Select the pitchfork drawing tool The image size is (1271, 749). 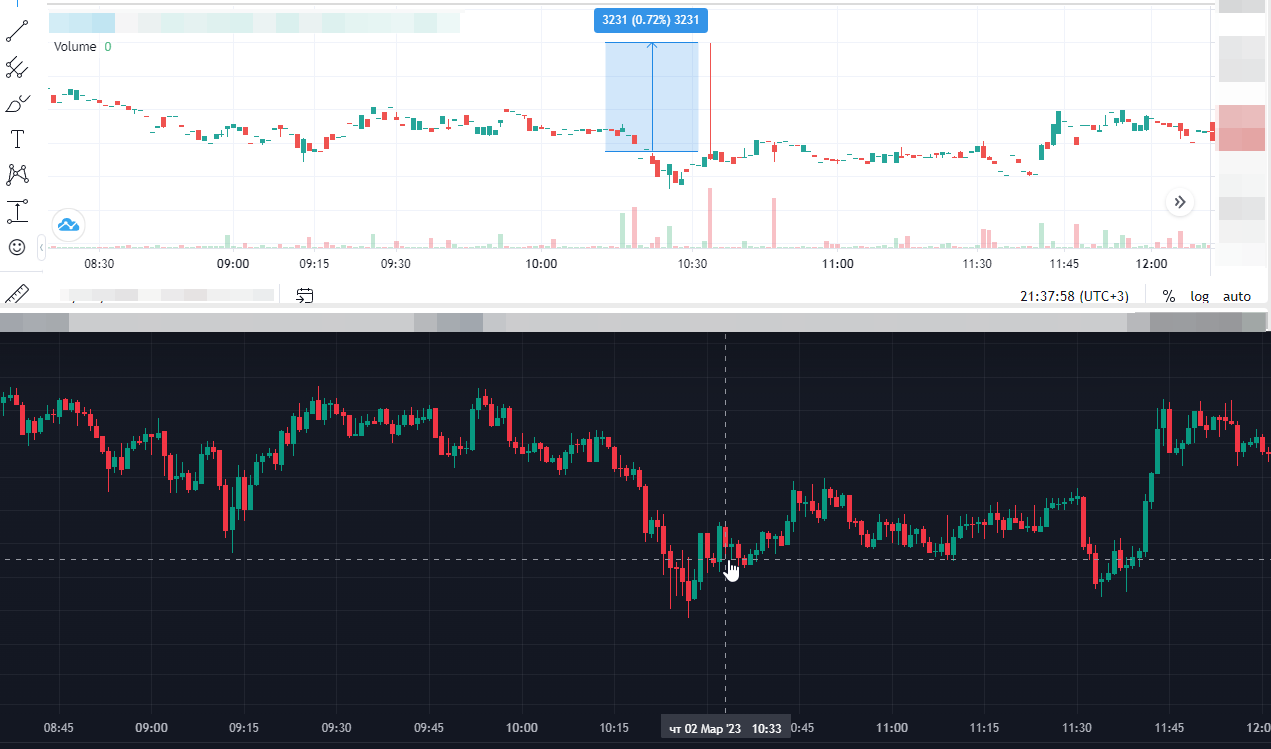click(x=18, y=67)
